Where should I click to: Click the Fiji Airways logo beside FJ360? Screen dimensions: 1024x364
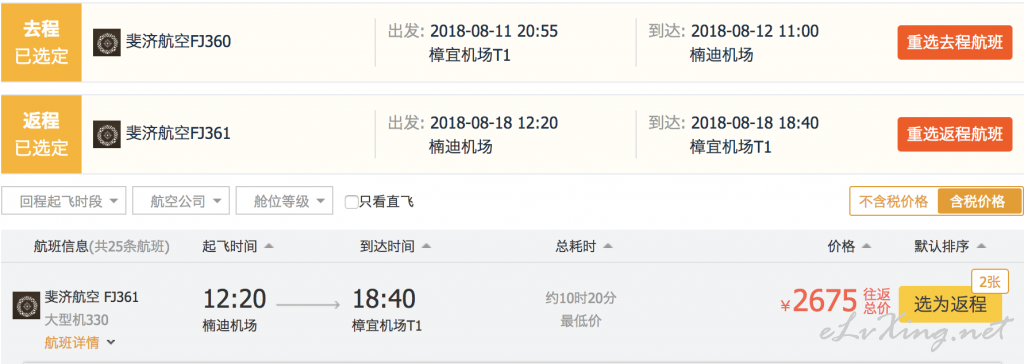[x=106, y=42]
